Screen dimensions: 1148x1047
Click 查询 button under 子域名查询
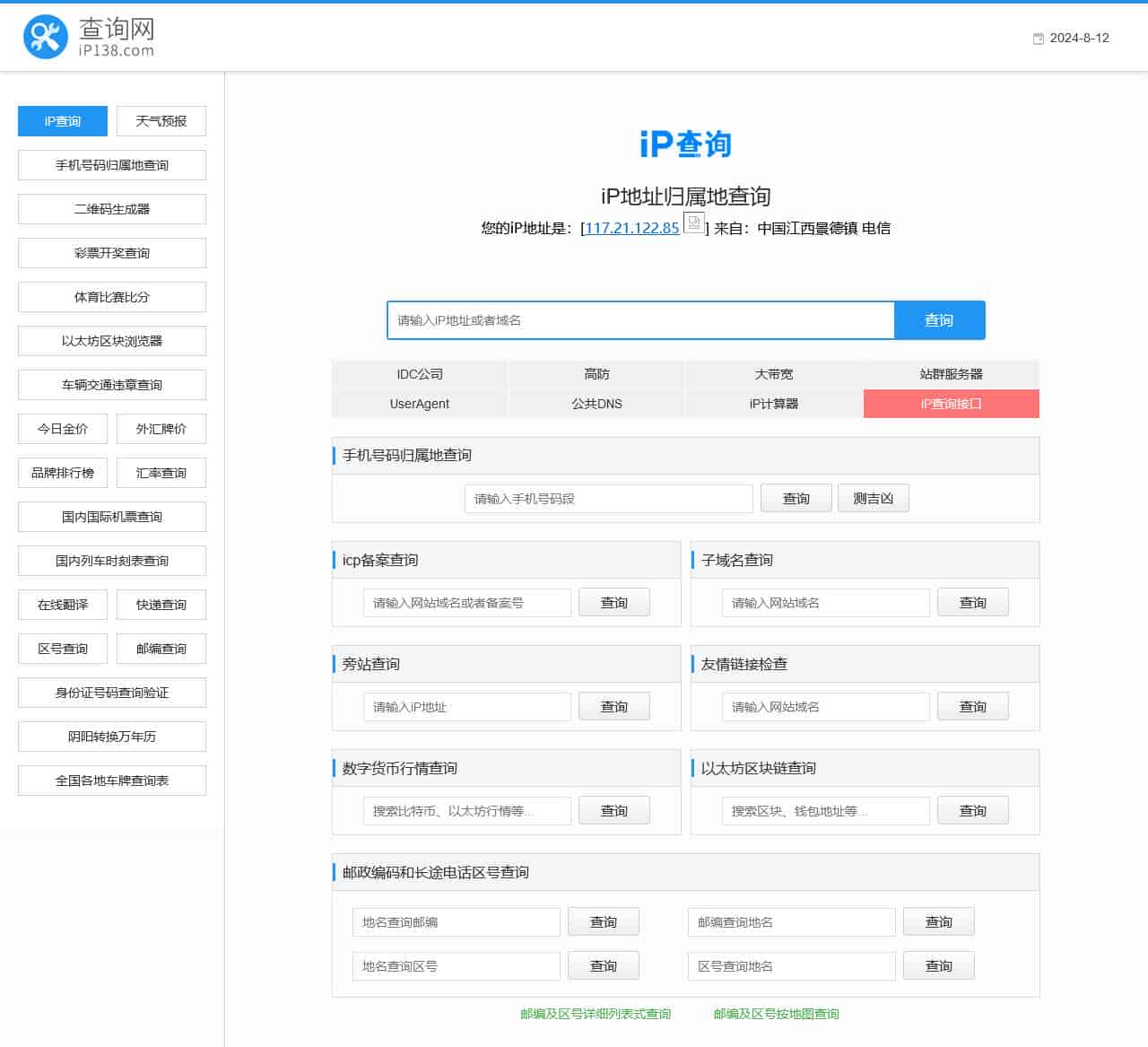pos(973,603)
